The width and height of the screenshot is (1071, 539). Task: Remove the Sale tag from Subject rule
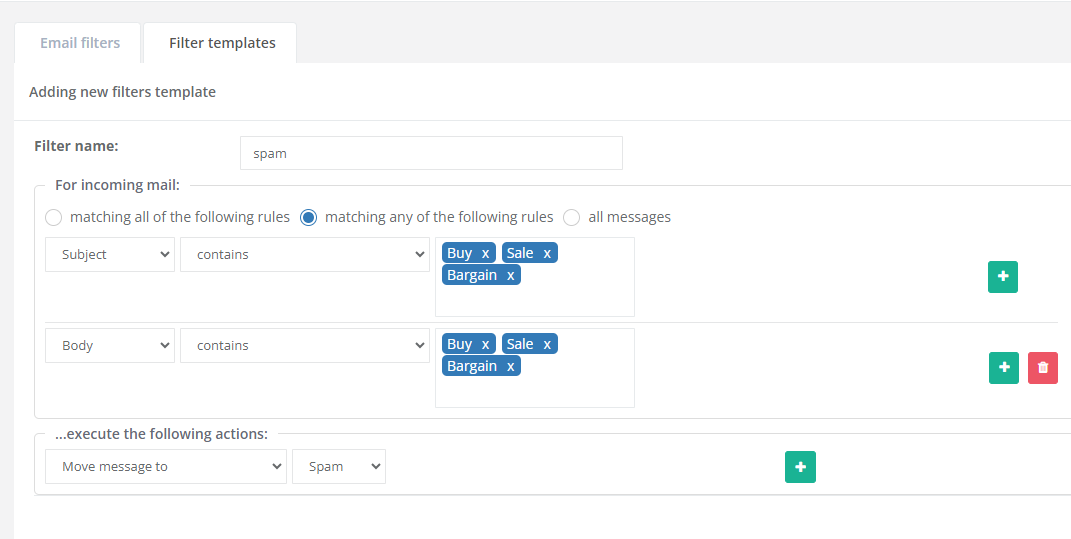coord(547,254)
